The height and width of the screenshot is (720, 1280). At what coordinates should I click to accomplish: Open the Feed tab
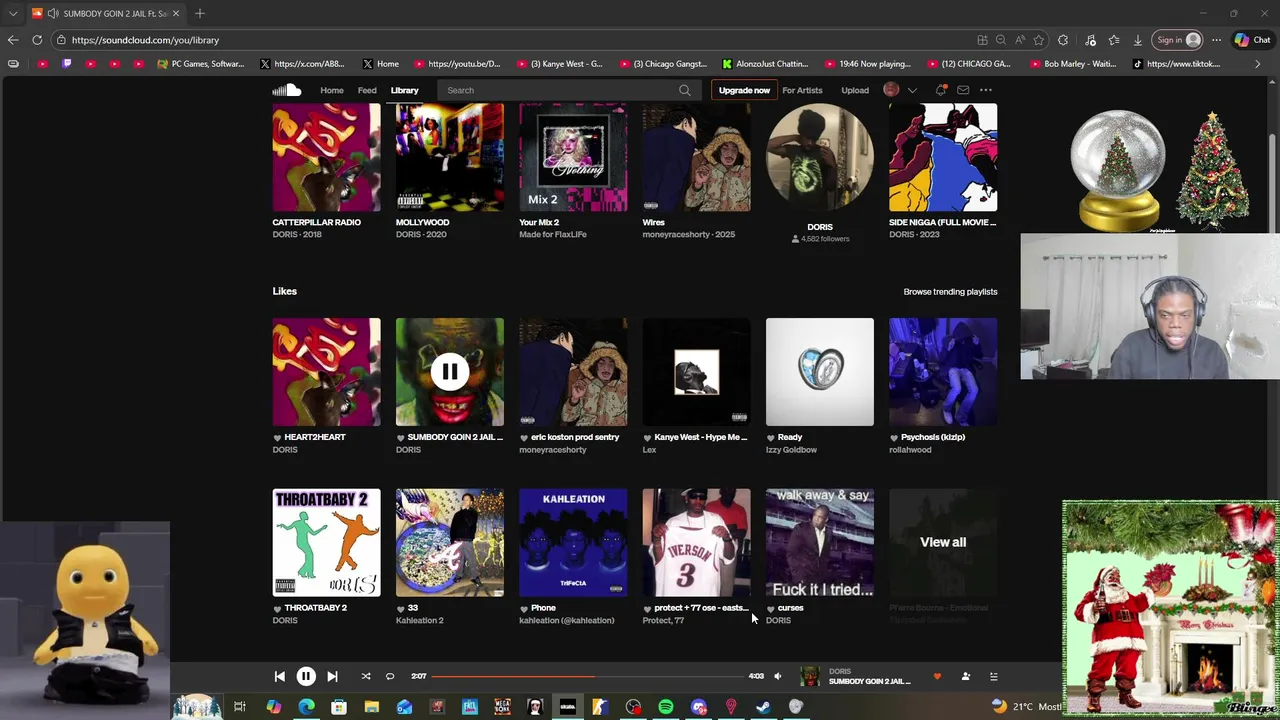point(367,90)
